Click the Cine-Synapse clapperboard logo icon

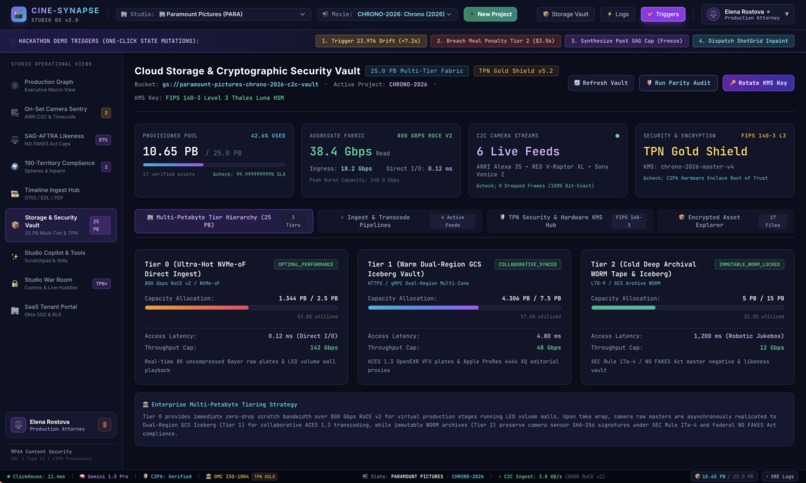[19, 14]
